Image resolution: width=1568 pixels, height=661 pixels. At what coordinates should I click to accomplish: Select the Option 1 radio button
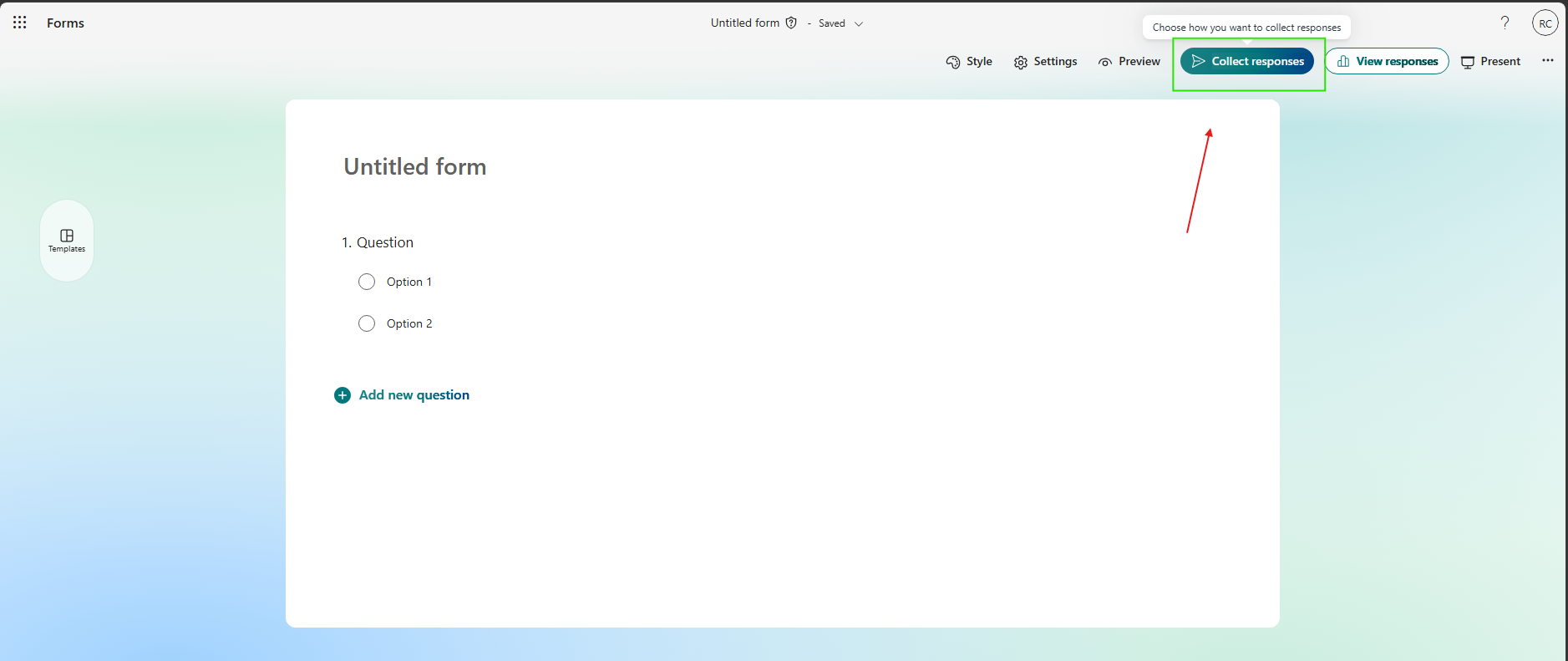[x=367, y=282]
